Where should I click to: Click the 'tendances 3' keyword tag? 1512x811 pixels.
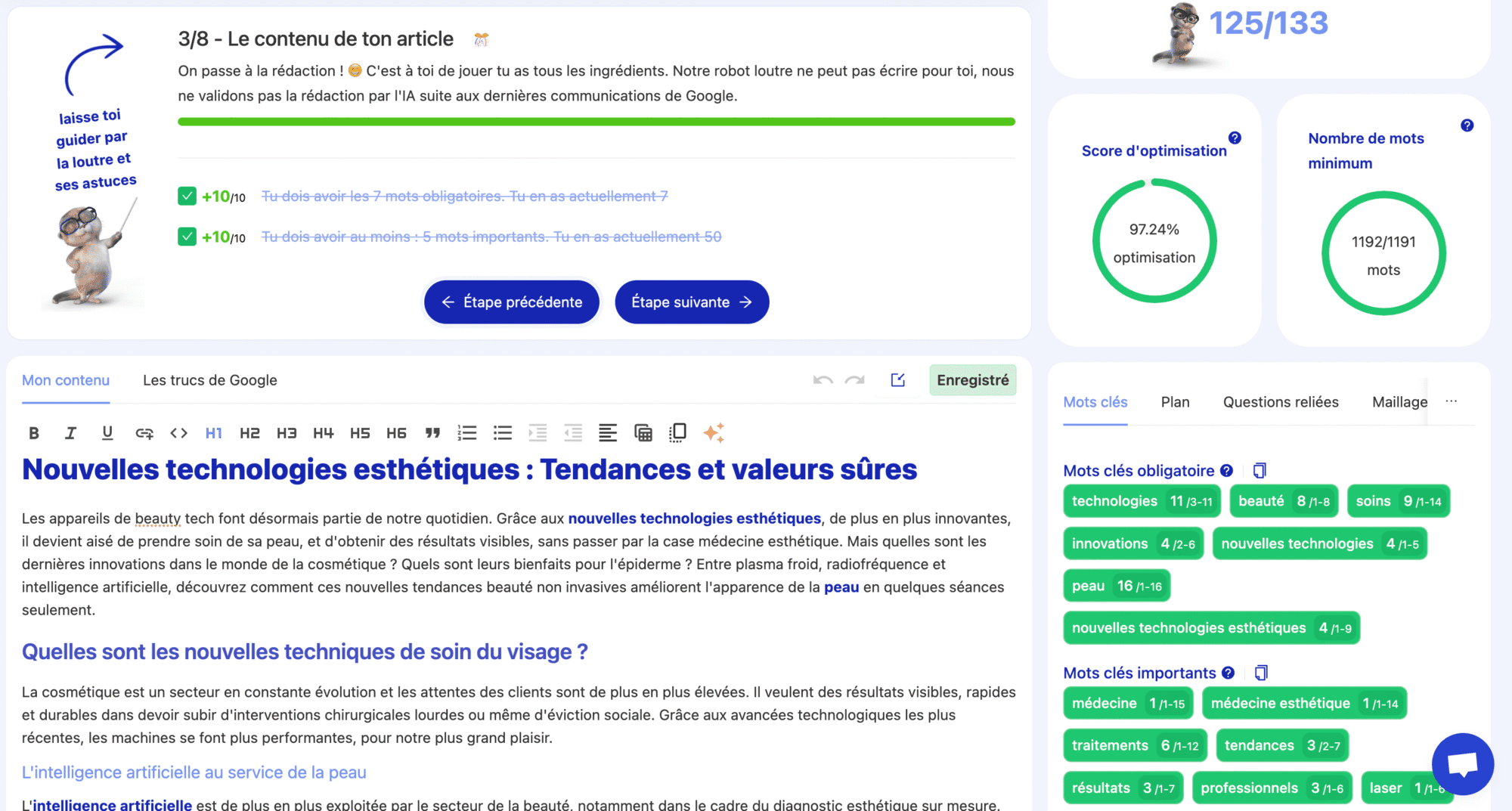1282,745
